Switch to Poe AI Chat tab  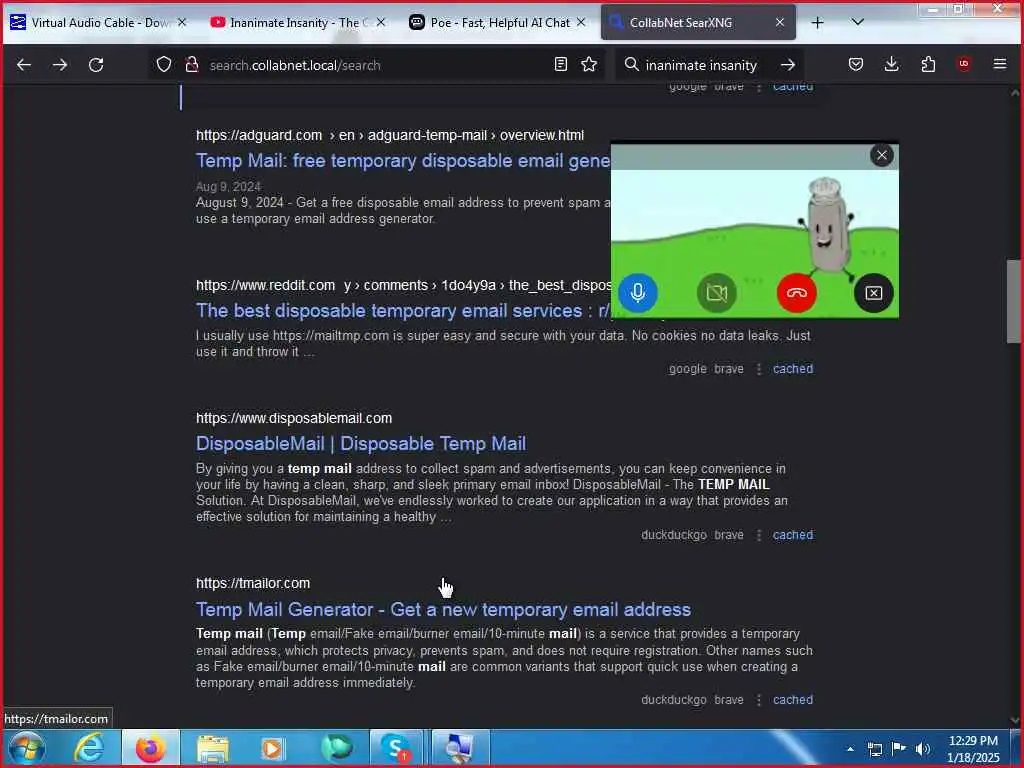498,23
